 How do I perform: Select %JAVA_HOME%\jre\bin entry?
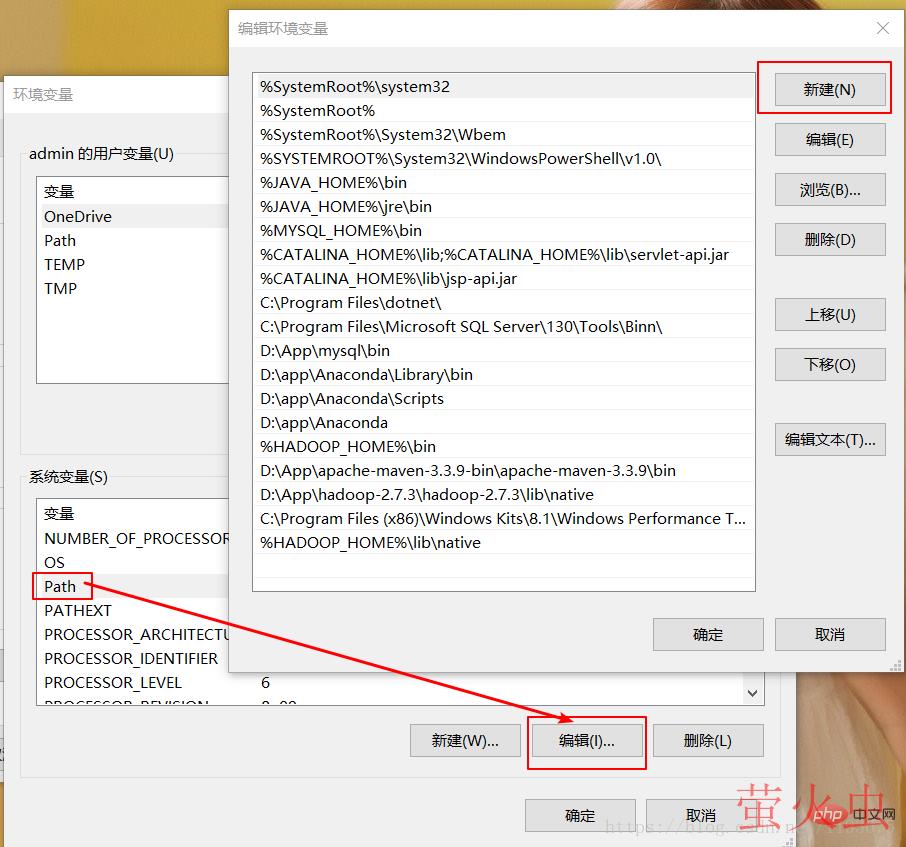(x=504, y=206)
